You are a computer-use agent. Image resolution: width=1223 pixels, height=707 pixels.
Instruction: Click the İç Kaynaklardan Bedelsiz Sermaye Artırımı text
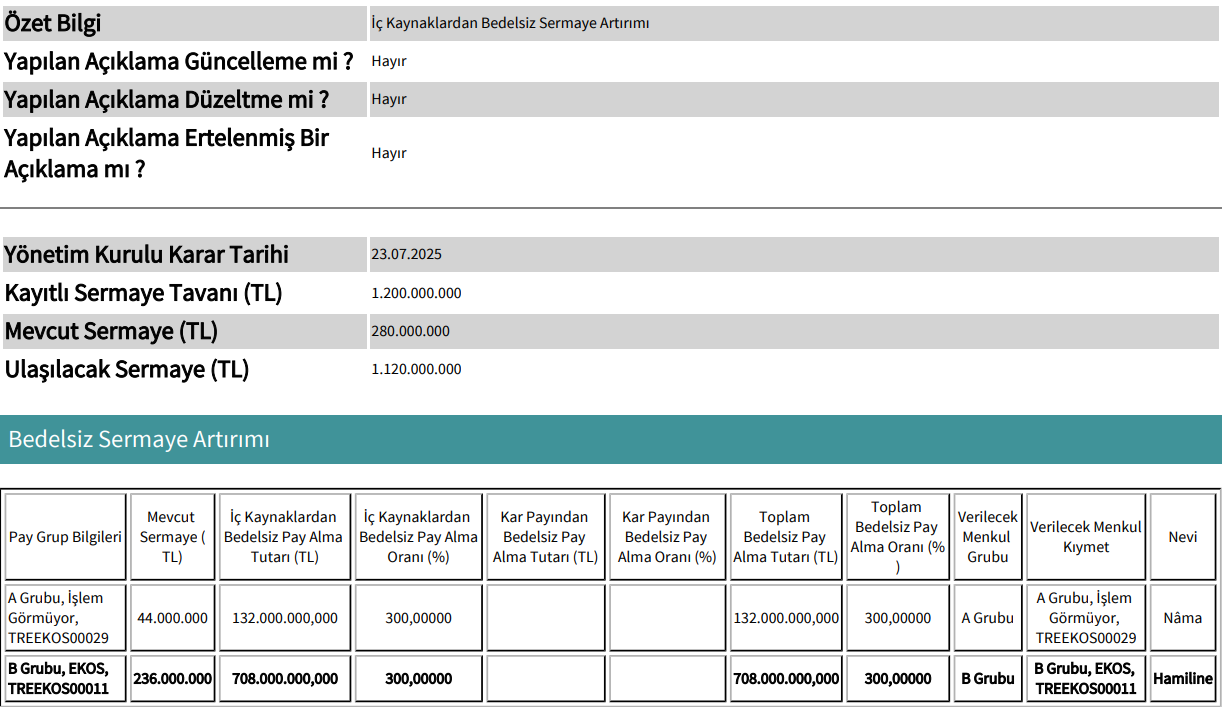(x=510, y=23)
